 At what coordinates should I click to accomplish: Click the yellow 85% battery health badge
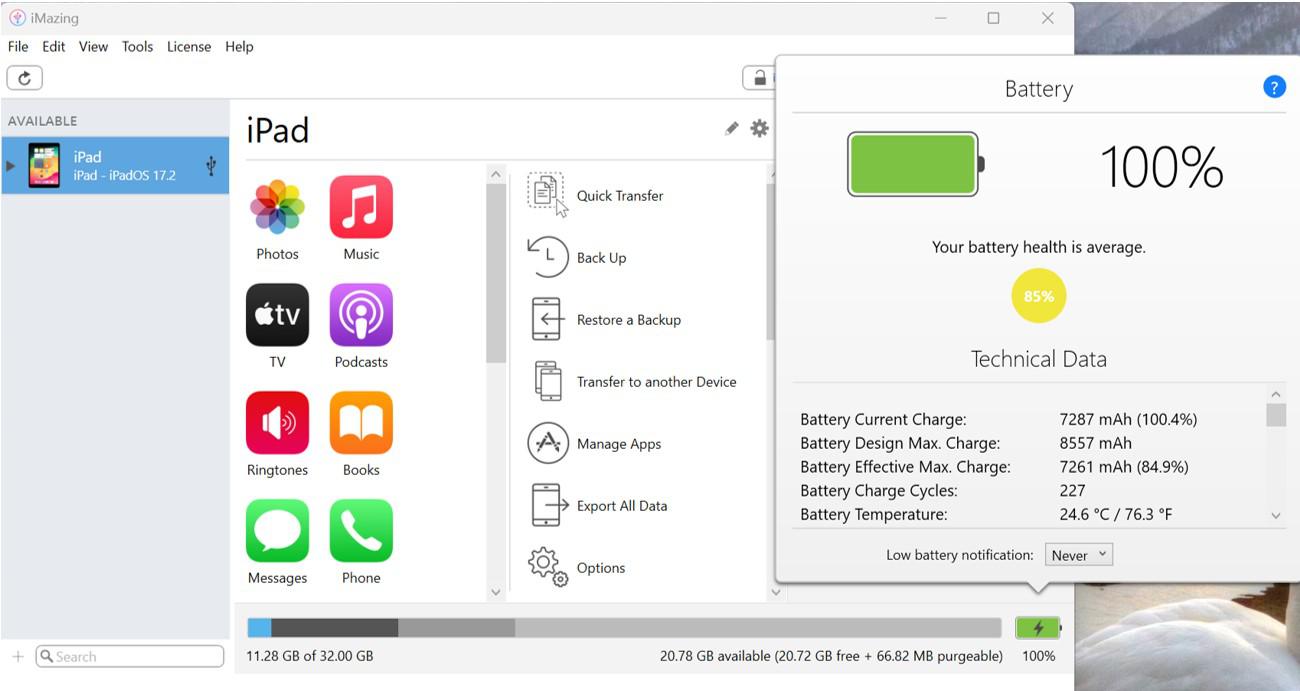(1039, 296)
